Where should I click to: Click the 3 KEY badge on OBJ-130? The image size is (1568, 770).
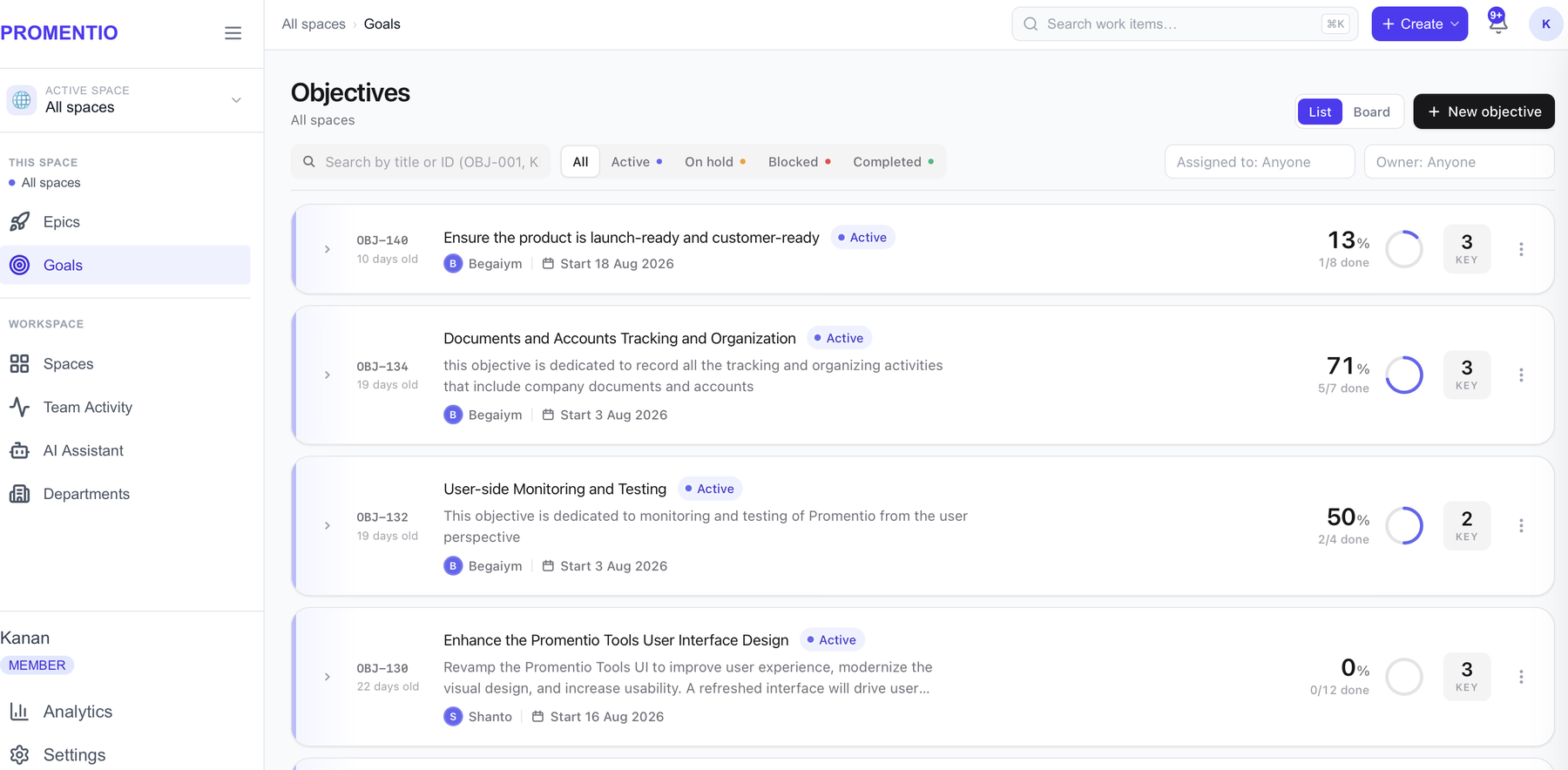click(x=1467, y=677)
